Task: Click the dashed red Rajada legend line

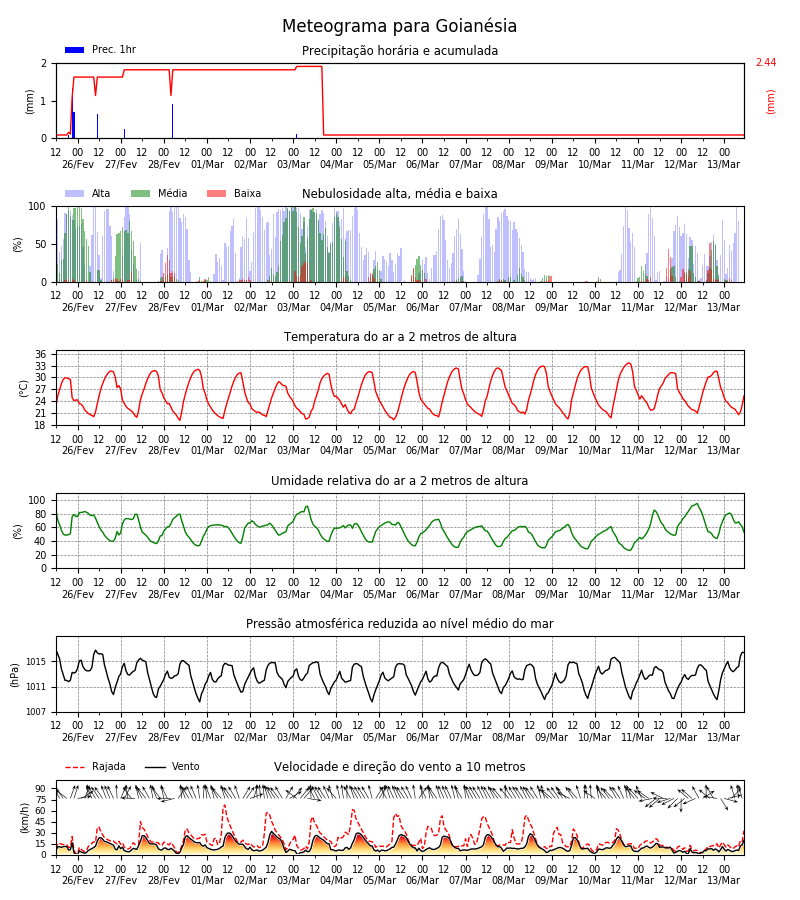Action: [x=75, y=767]
